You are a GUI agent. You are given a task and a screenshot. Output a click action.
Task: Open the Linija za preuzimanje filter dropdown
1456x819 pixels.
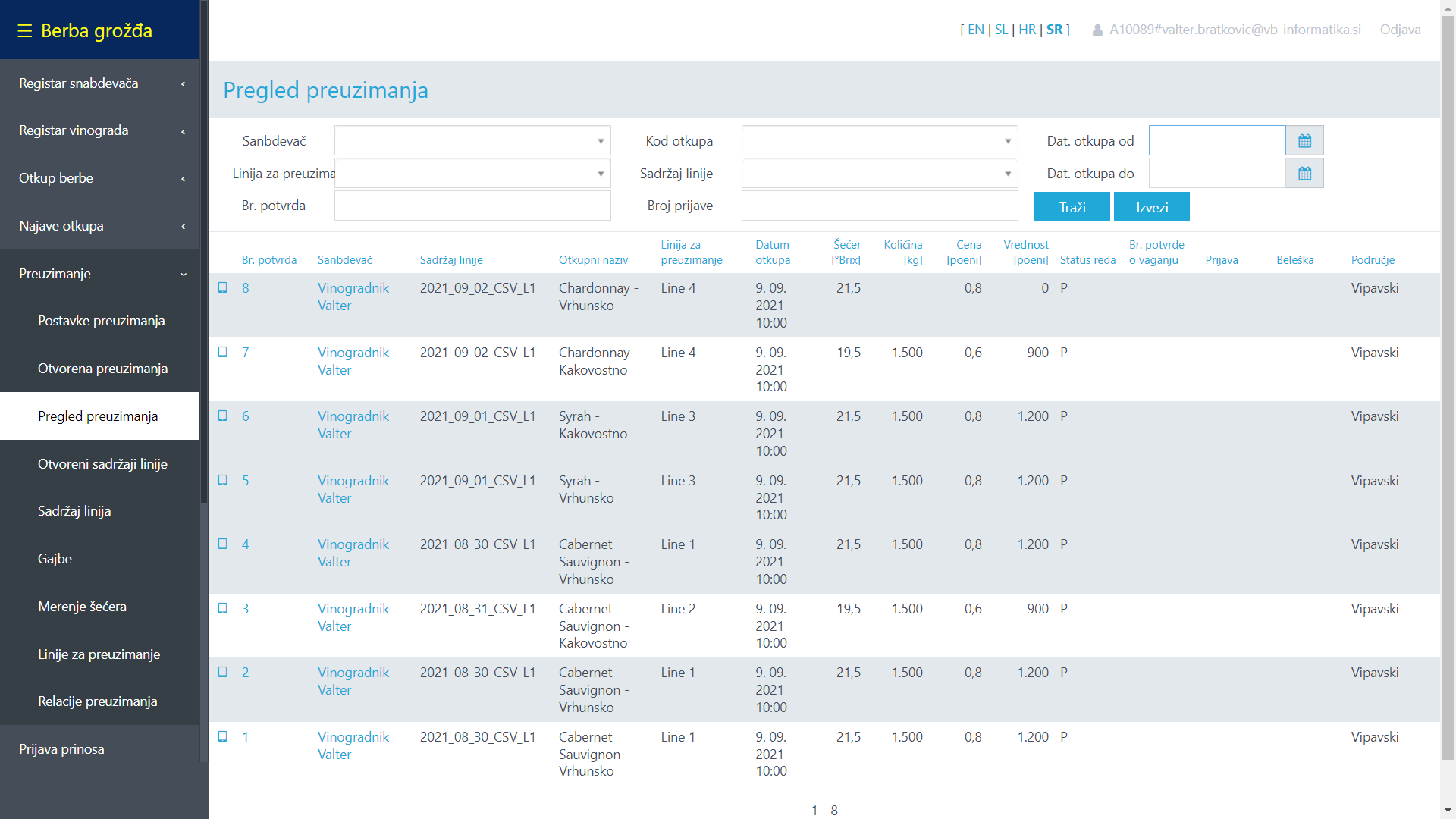472,174
